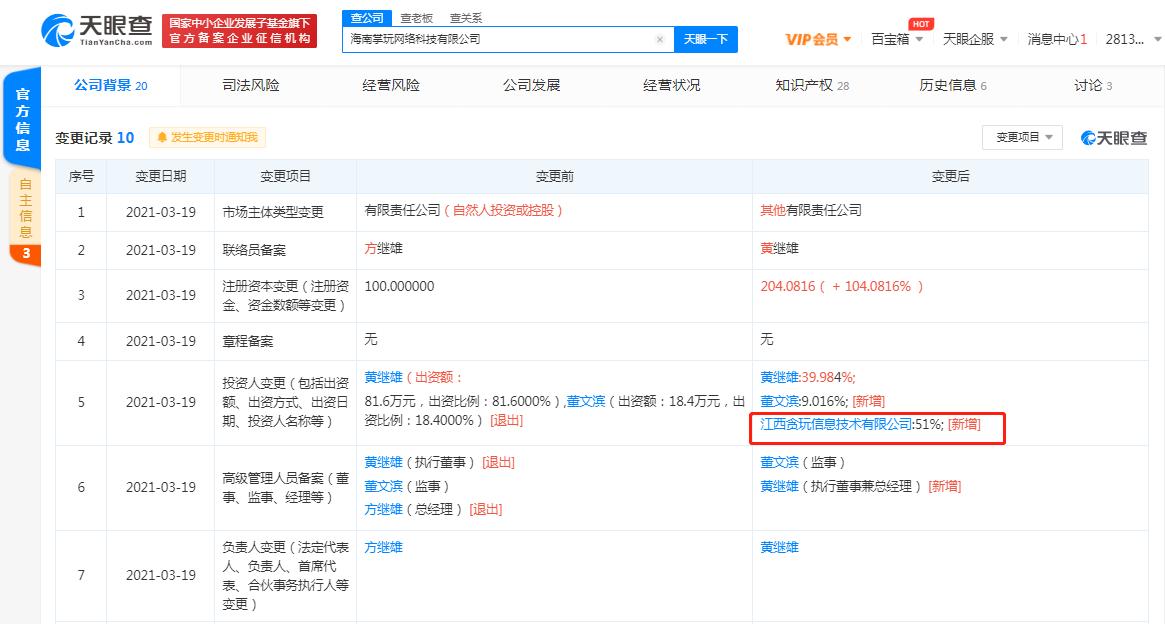Screen dimensions: 1165x624
Task: Click the 变更前 column header
Action: [554, 176]
